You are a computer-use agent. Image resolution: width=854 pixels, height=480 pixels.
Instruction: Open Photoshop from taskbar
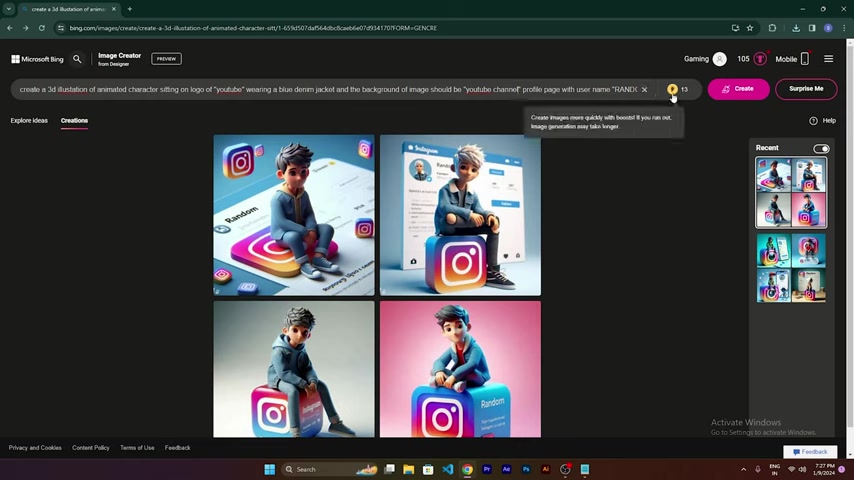coord(526,469)
